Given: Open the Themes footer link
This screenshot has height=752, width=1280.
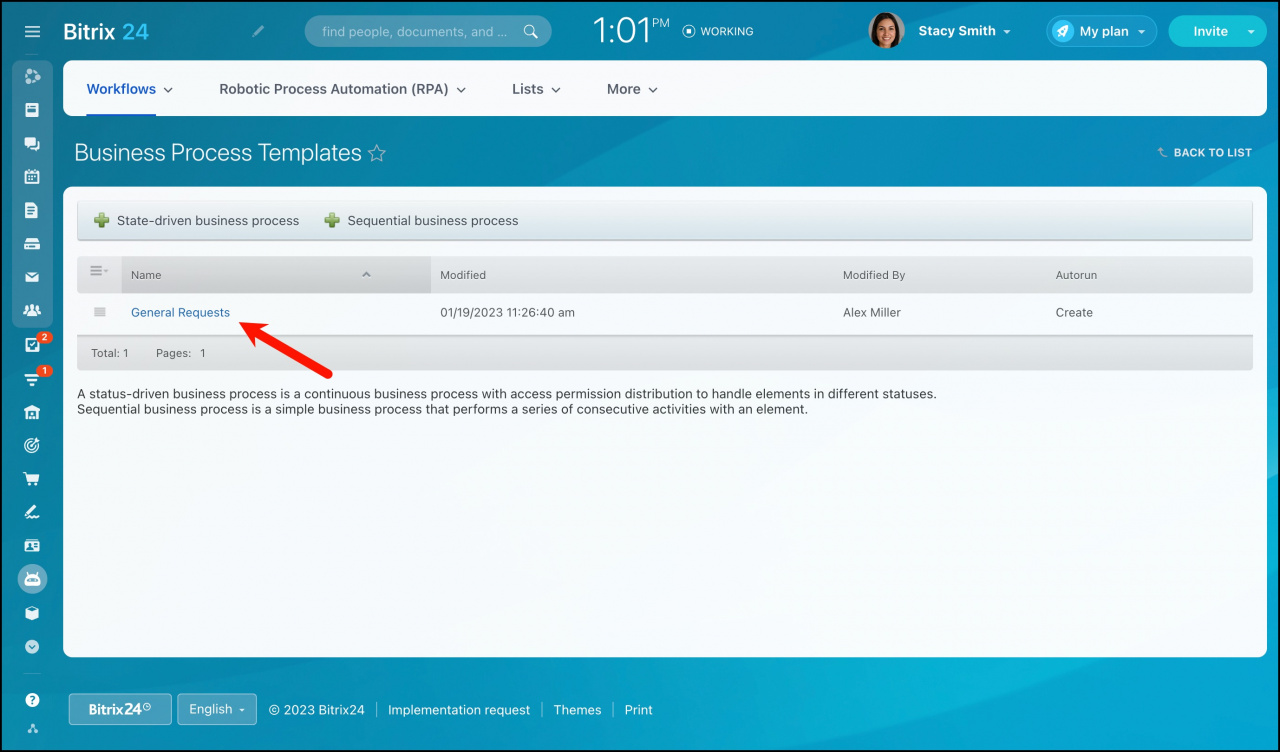Looking at the screenshot, I should tap(577, 710).
